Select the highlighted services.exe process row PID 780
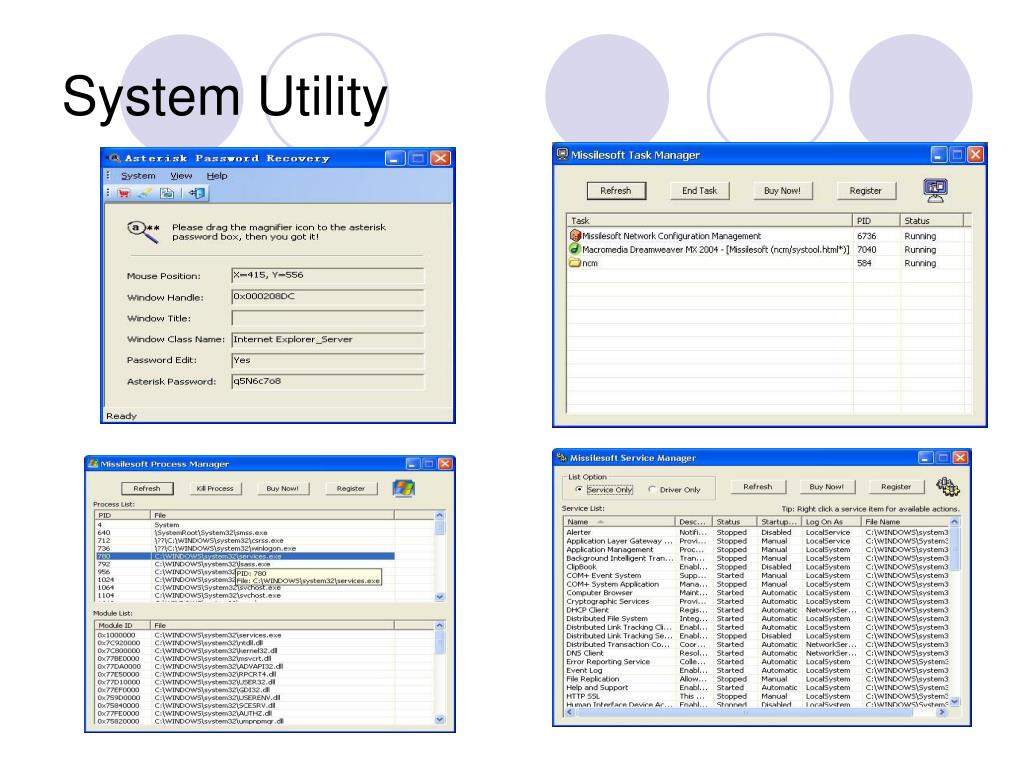 point(244,556)
